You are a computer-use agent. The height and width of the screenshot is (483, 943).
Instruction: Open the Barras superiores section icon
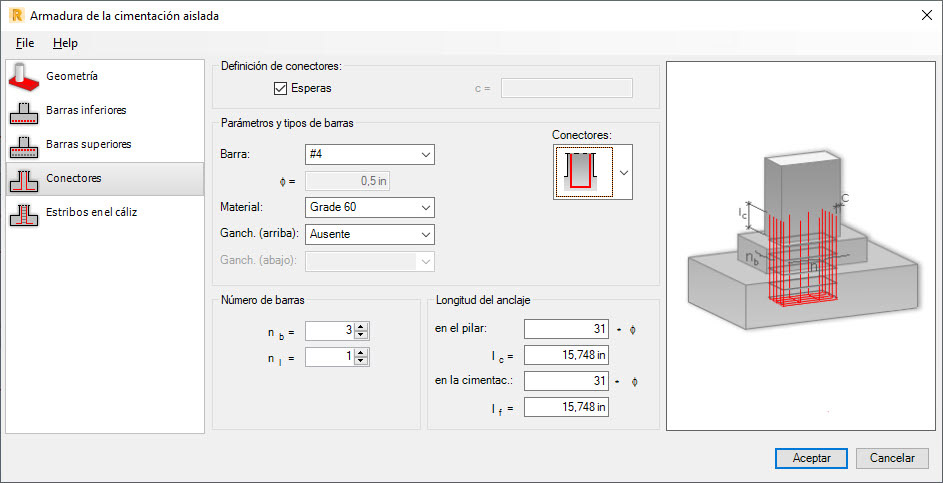24,145
